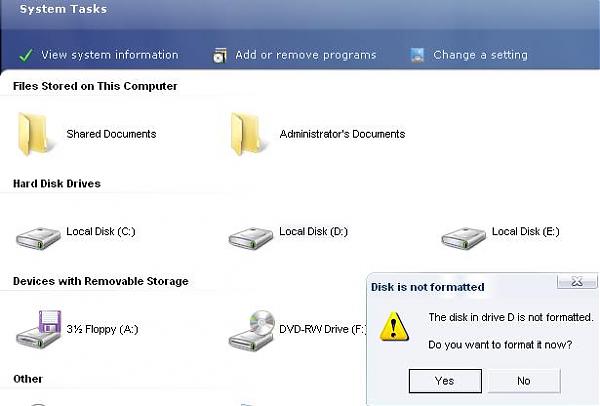
Task: Open the Change a setting link
Action: point(480,55)
